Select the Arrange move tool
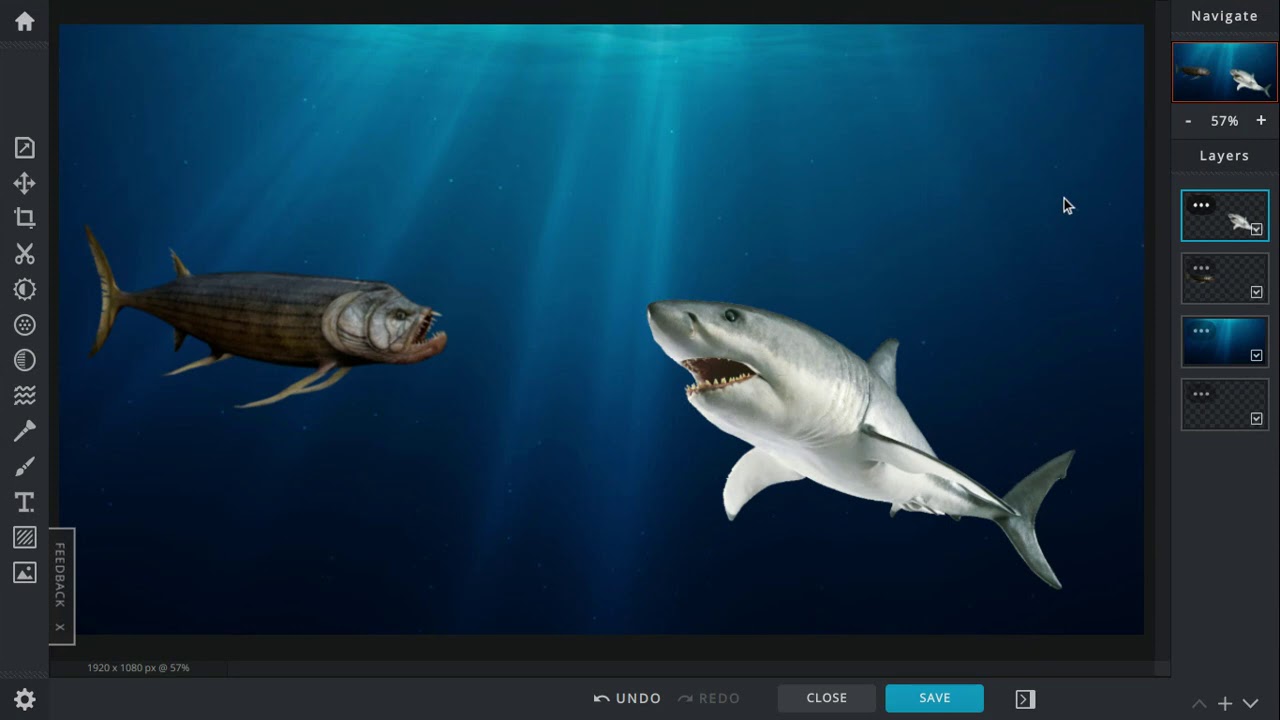1280x720 pixels. click(25, 183)
